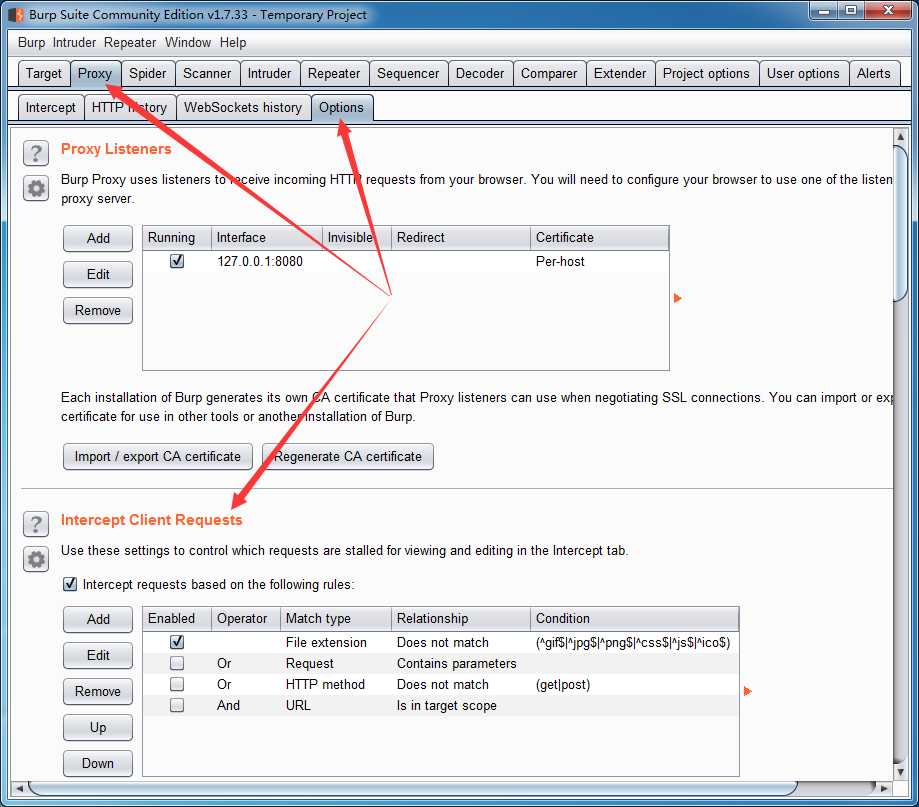Open Intercept Client Requests gear icon
Image resolution: width=919 pixels, height=807 pixels.
point(36,559)
